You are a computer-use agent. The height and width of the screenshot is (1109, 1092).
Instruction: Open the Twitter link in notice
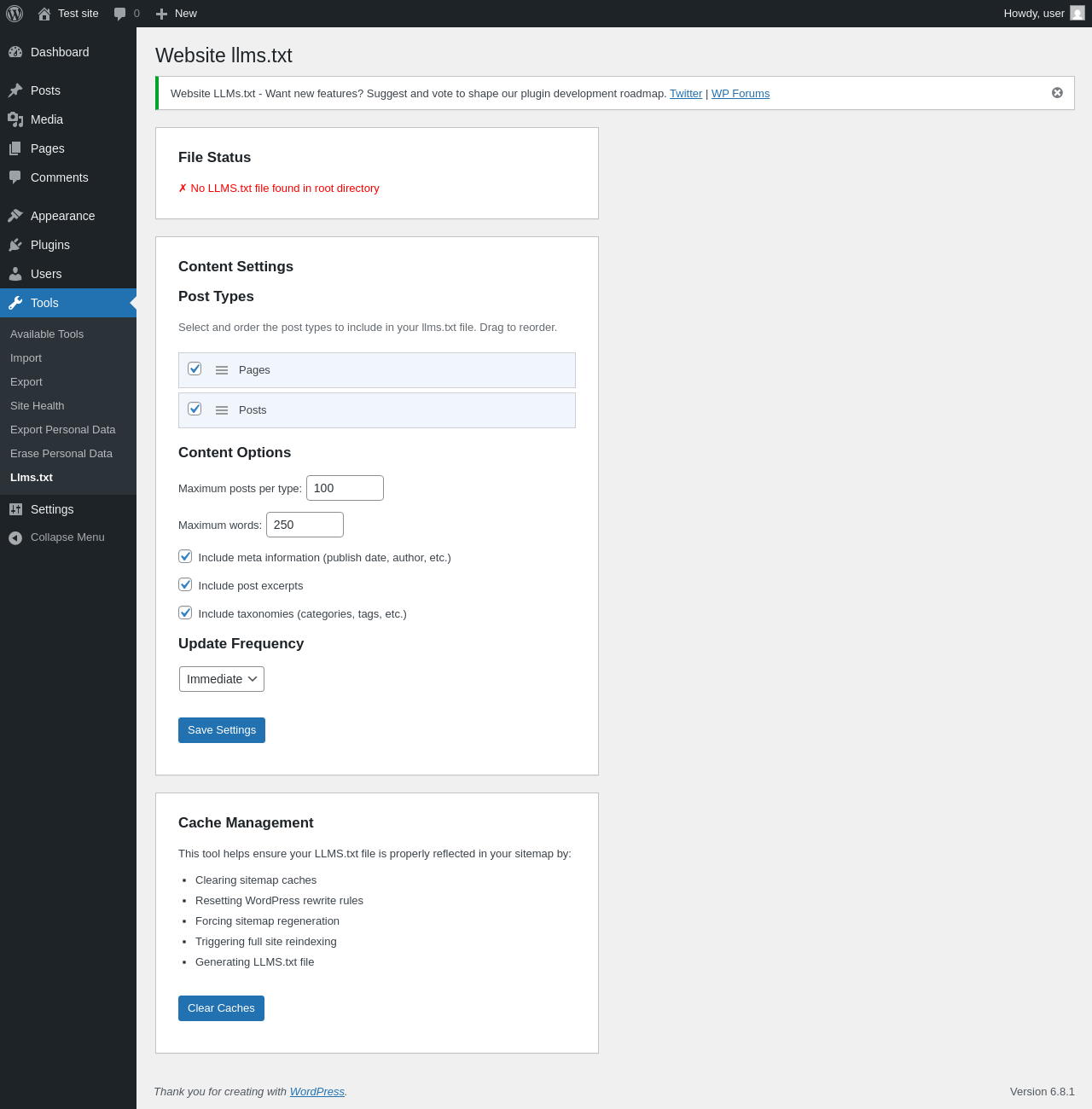(686, 94)
